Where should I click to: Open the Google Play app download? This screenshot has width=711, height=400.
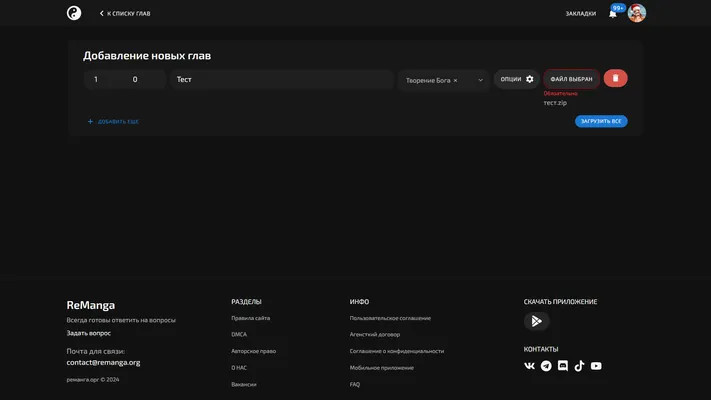pos(536,321)
